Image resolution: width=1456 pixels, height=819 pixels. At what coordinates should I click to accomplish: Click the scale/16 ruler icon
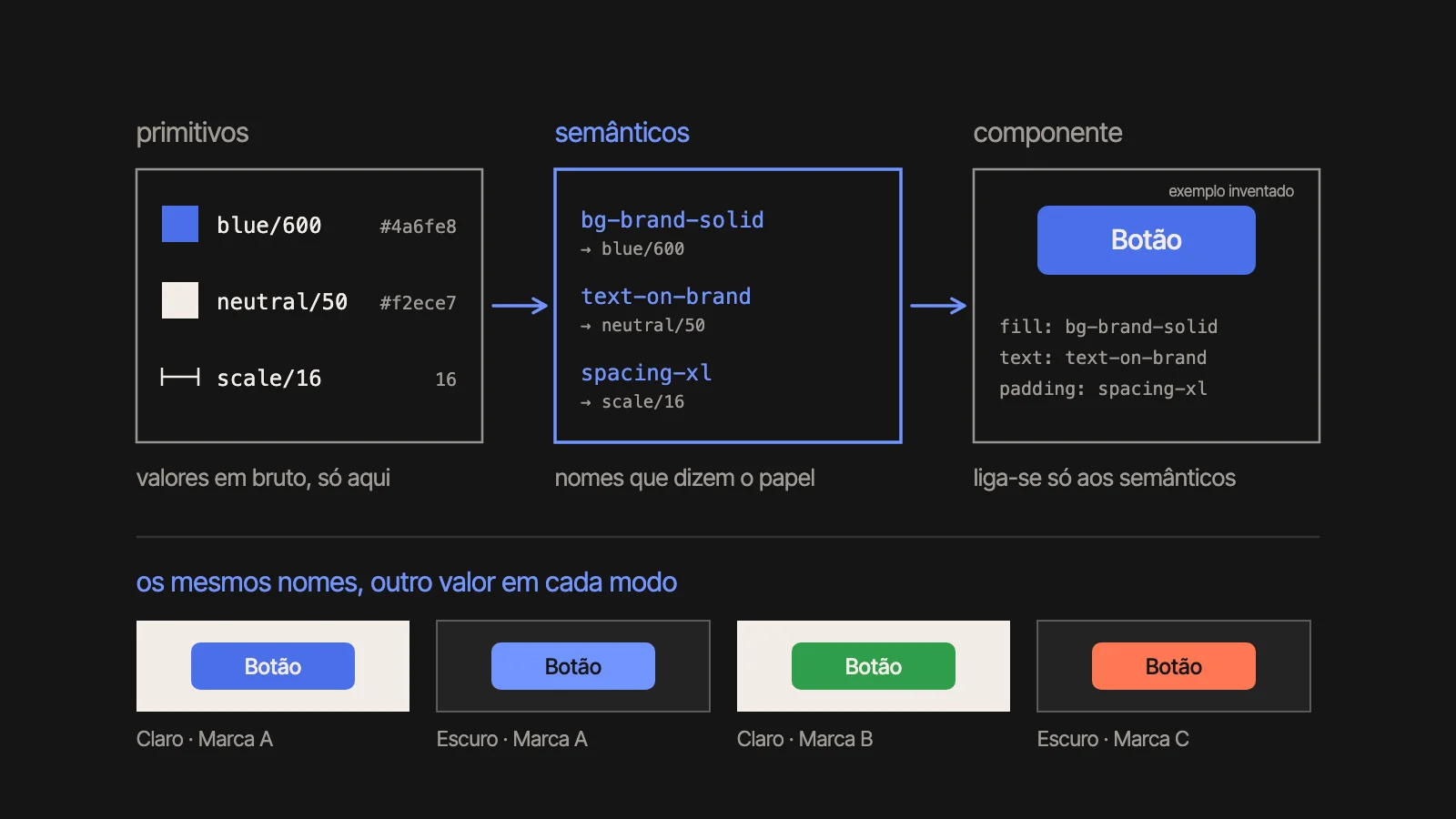point(180,377)
